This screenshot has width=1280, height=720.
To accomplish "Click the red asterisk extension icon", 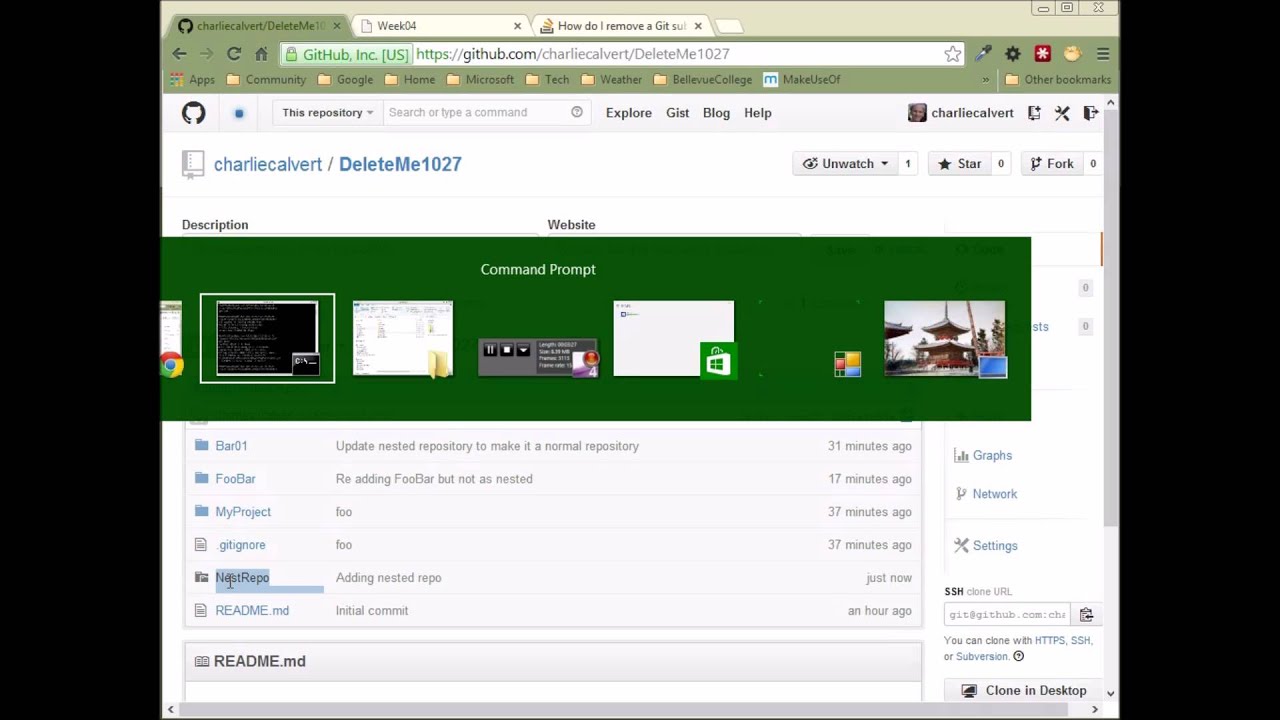I will click(x=1042, y=54).
